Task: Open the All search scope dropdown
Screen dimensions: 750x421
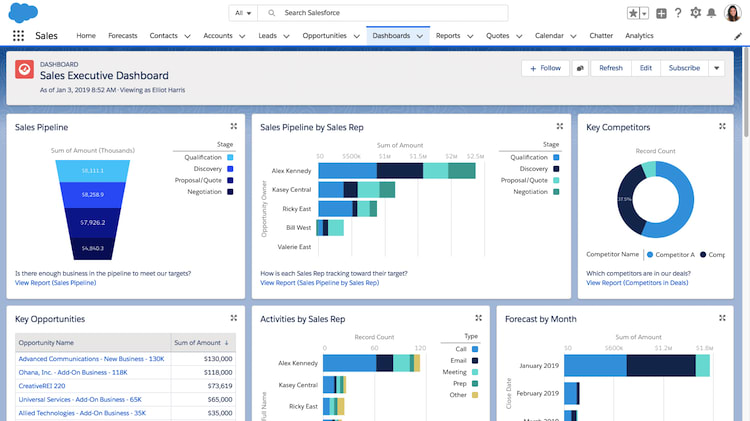Action: coord(243,13)
